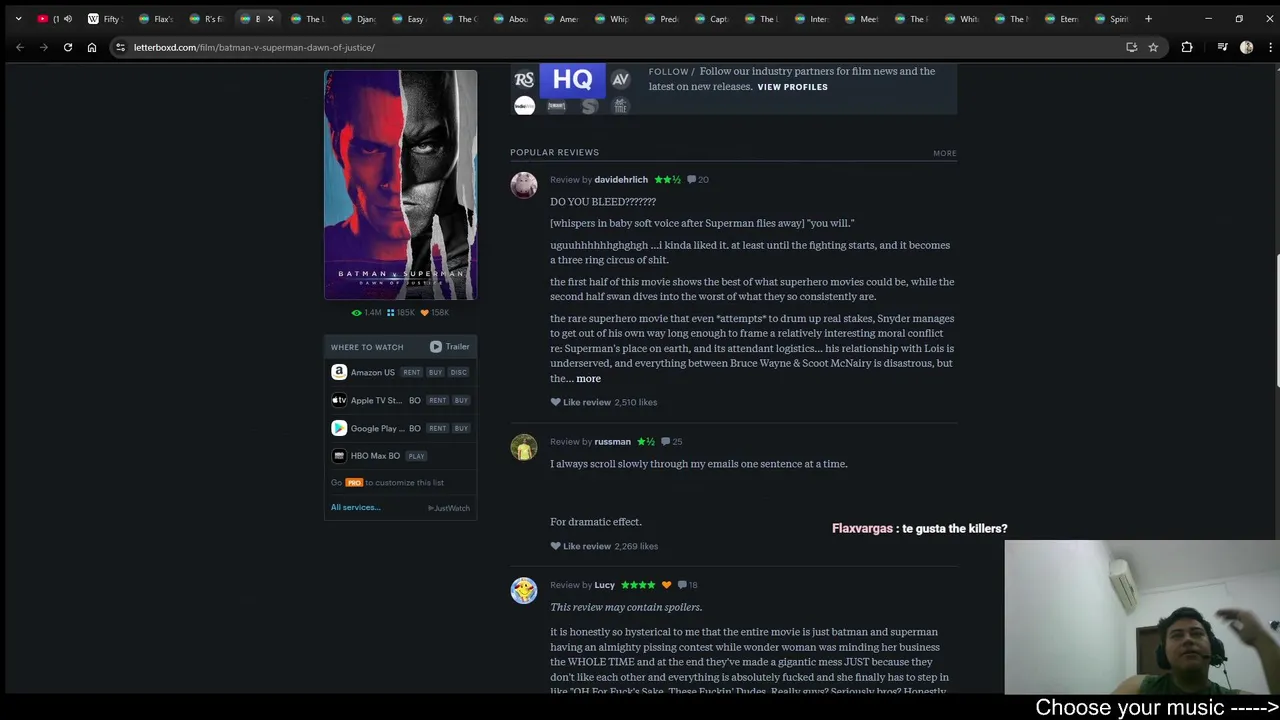Open the HBO Max service icon
The image size is (1280, 720).
click(339, 456)
